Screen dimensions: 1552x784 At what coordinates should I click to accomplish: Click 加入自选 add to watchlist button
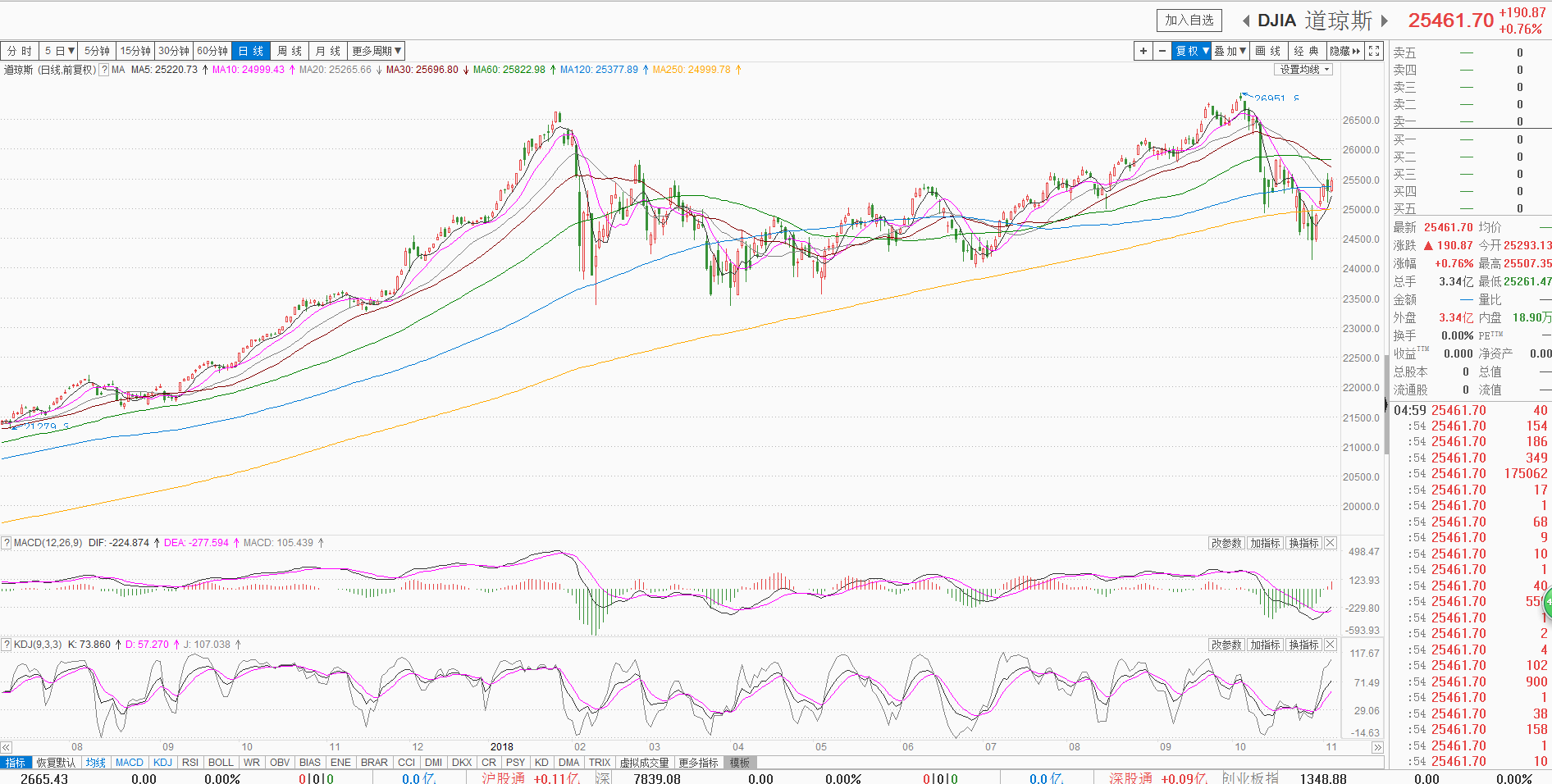[x=1189, y=21]
